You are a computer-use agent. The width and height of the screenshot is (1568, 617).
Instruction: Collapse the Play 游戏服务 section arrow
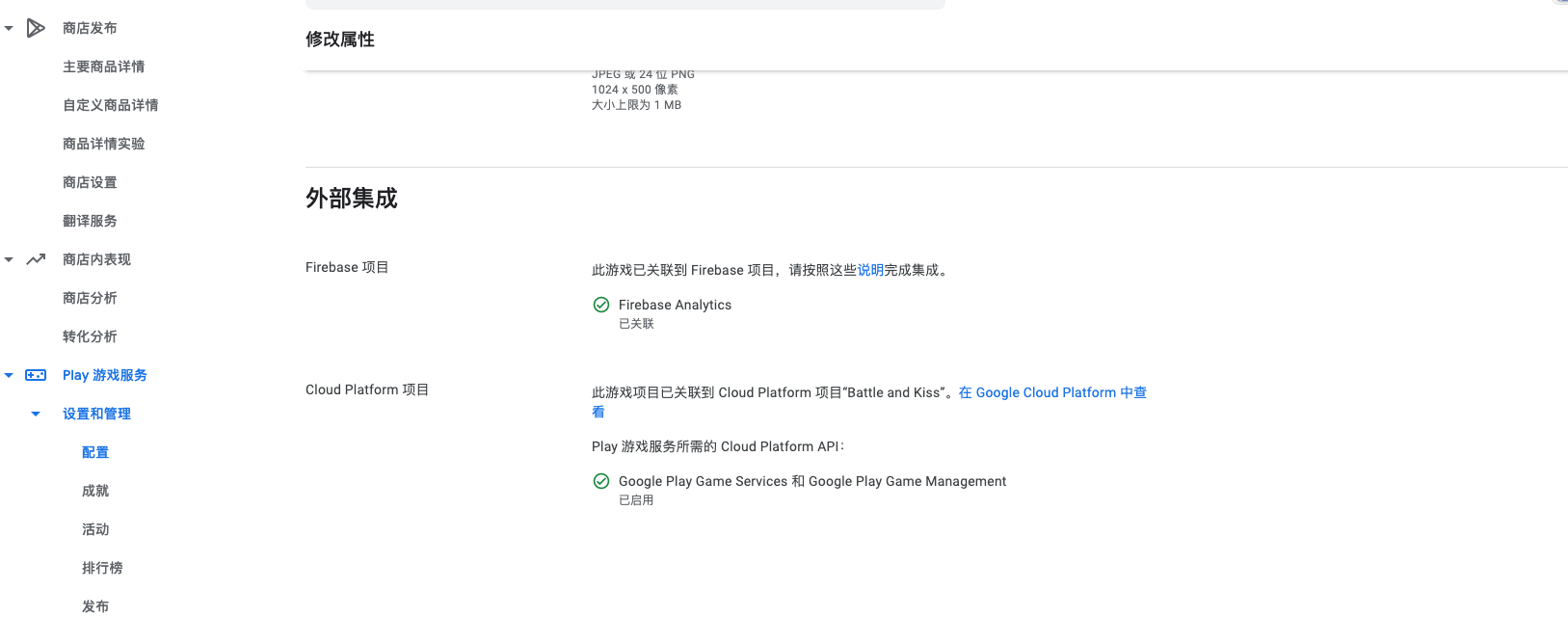9,375
